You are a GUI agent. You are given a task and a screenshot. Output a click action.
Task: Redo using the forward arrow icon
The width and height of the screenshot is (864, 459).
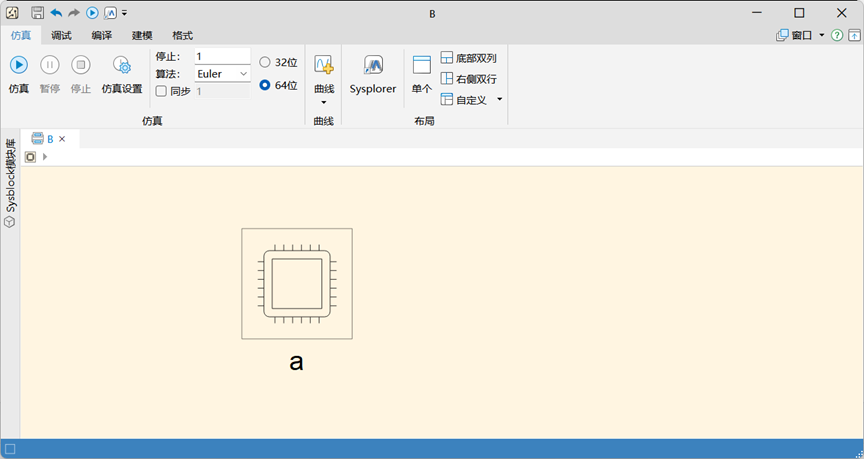point(74,13)
